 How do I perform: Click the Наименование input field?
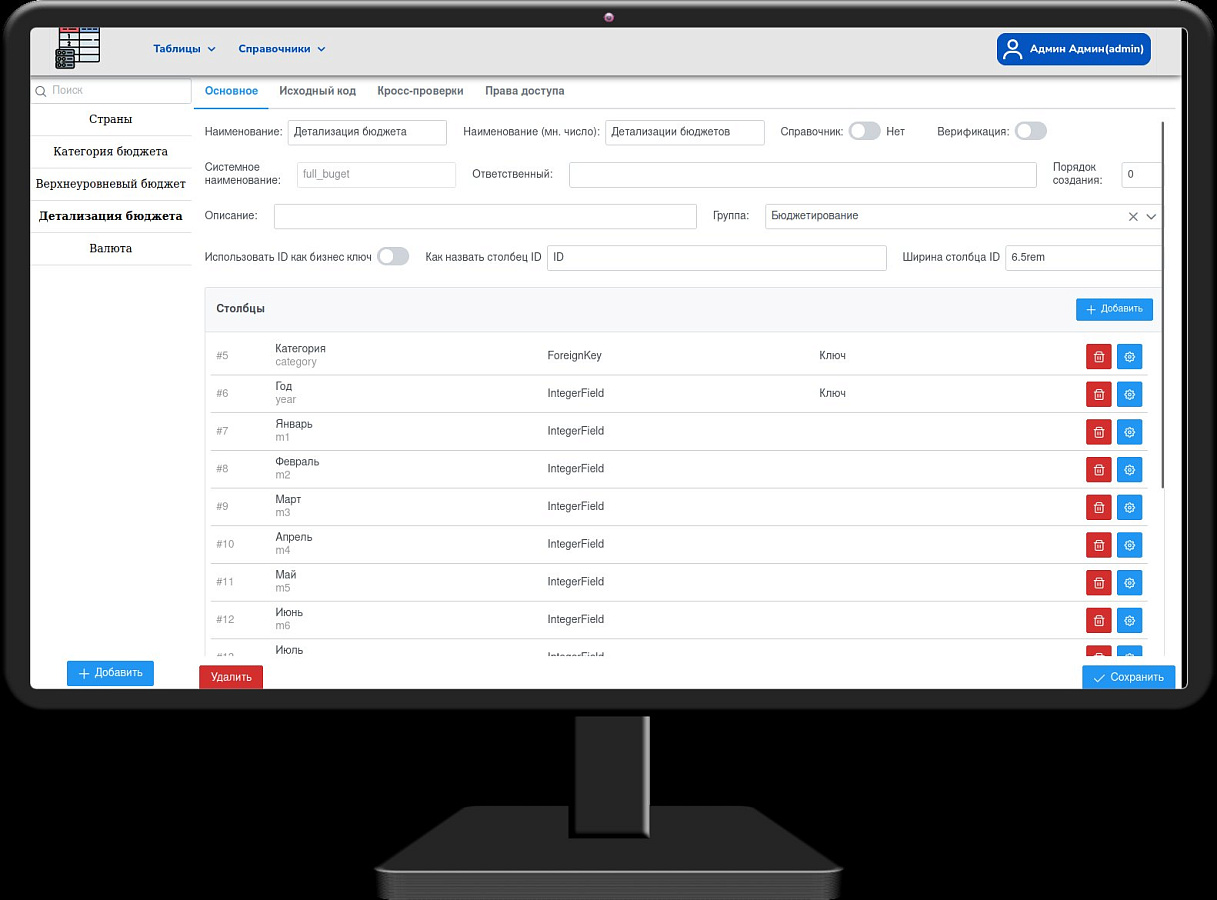click(x=367, y=132)
